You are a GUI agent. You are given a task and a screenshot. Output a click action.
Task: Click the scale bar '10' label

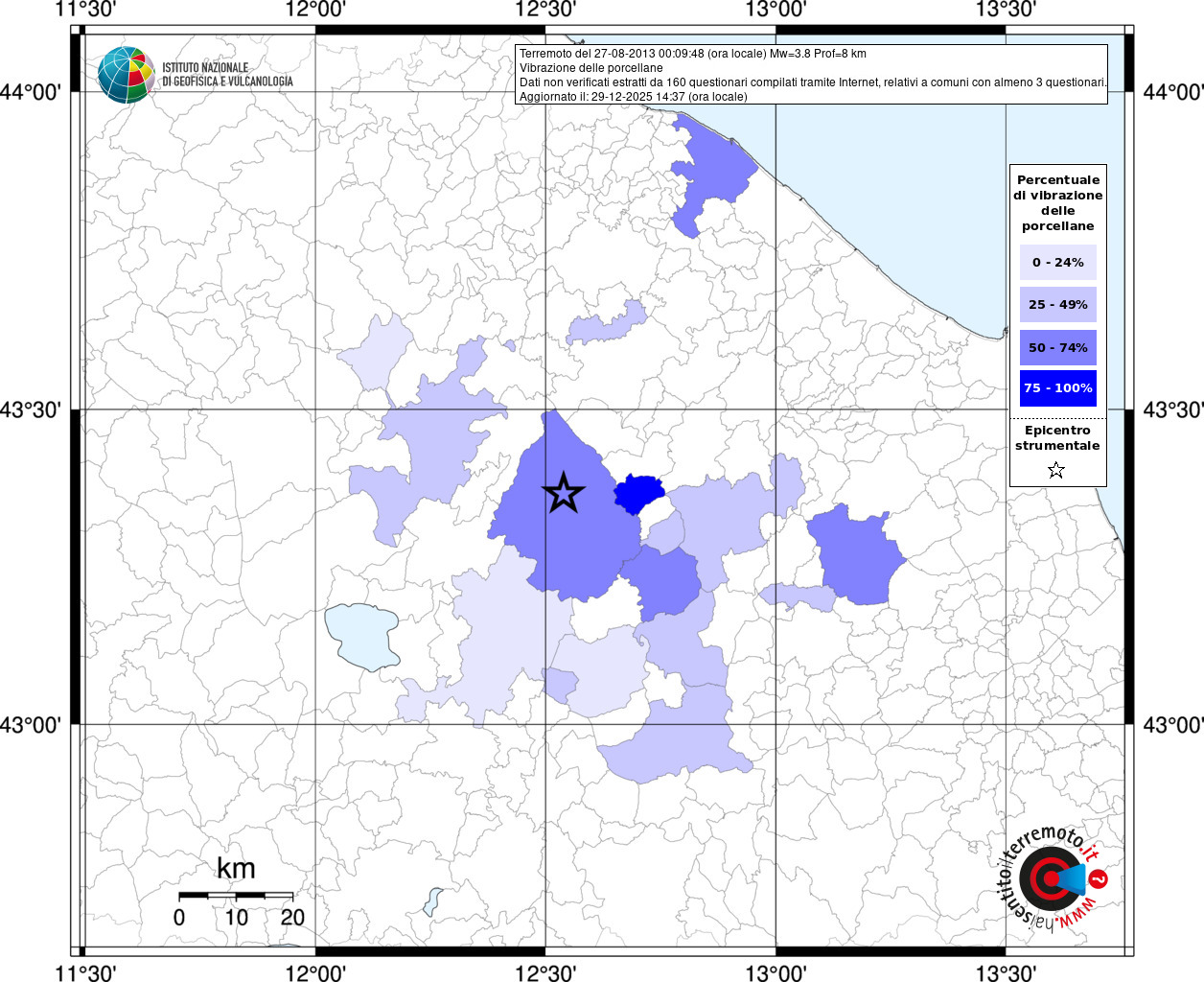point(236,917)
